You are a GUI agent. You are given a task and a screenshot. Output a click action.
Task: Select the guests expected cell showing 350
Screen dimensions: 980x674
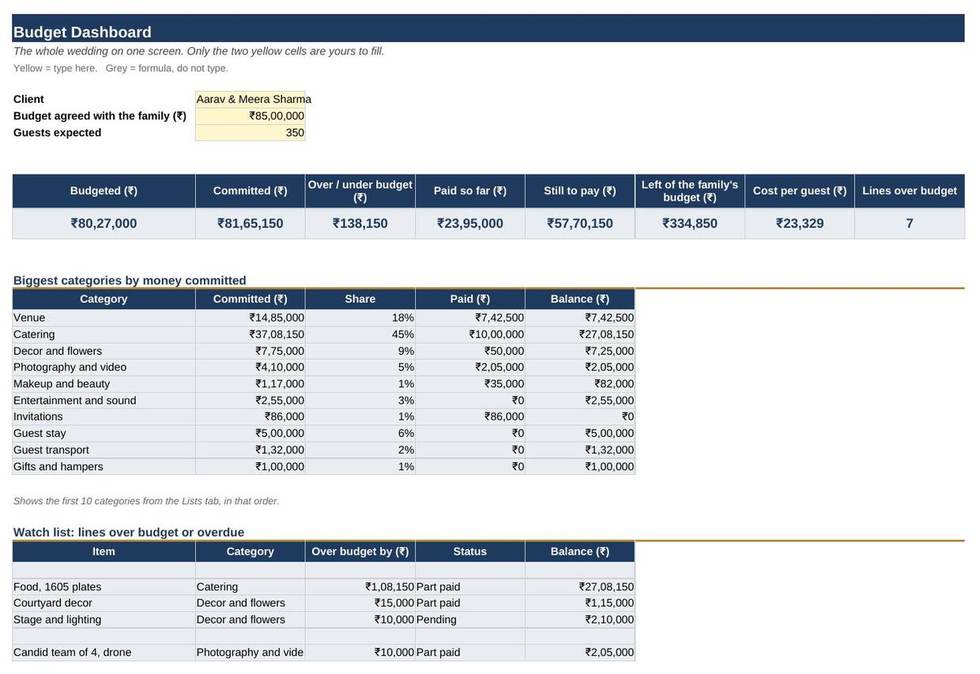pyautogui.click(x=250, y=133)
